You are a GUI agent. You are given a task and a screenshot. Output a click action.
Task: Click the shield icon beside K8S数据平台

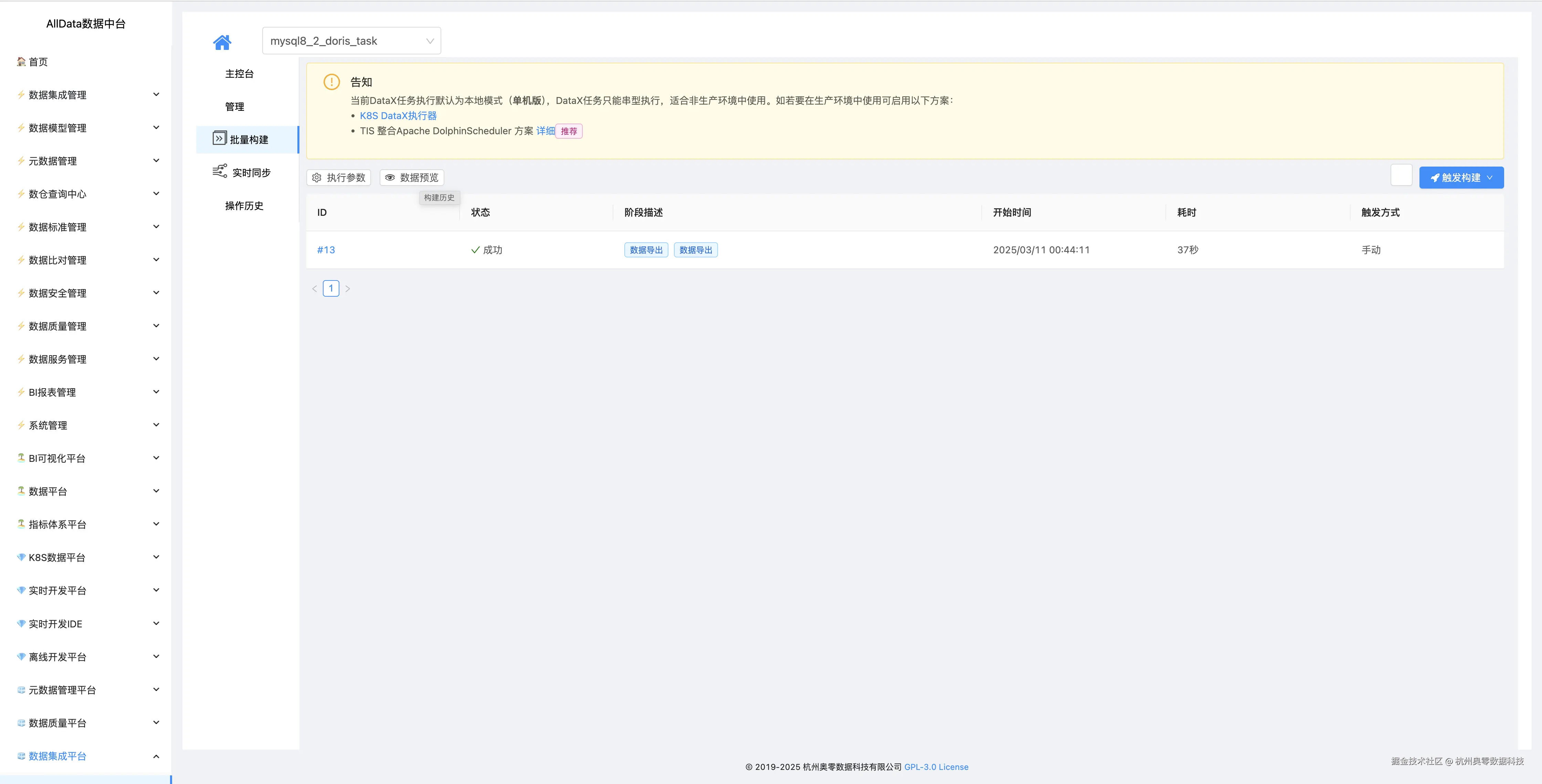coord(20,557)
